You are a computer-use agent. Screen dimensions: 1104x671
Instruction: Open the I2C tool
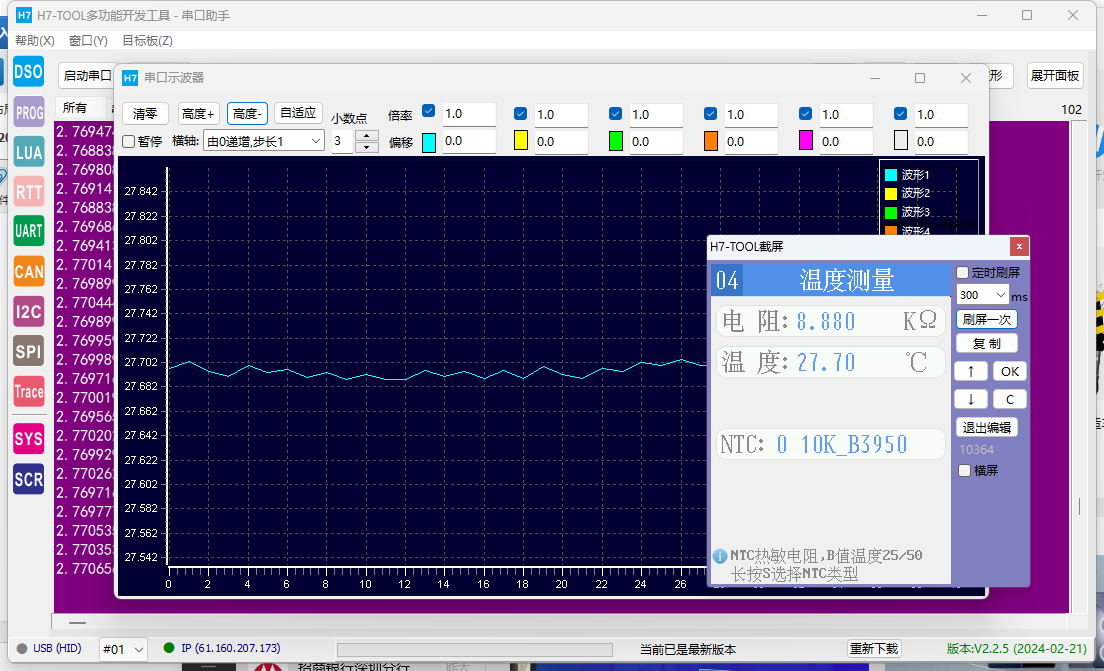[29, 311]
